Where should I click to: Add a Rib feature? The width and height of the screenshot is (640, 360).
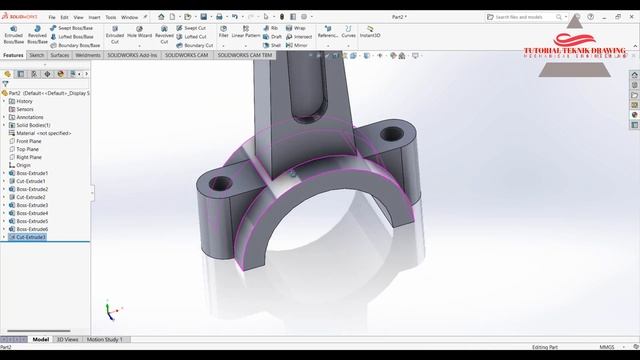pyautogui.click(x=271, y=28)
